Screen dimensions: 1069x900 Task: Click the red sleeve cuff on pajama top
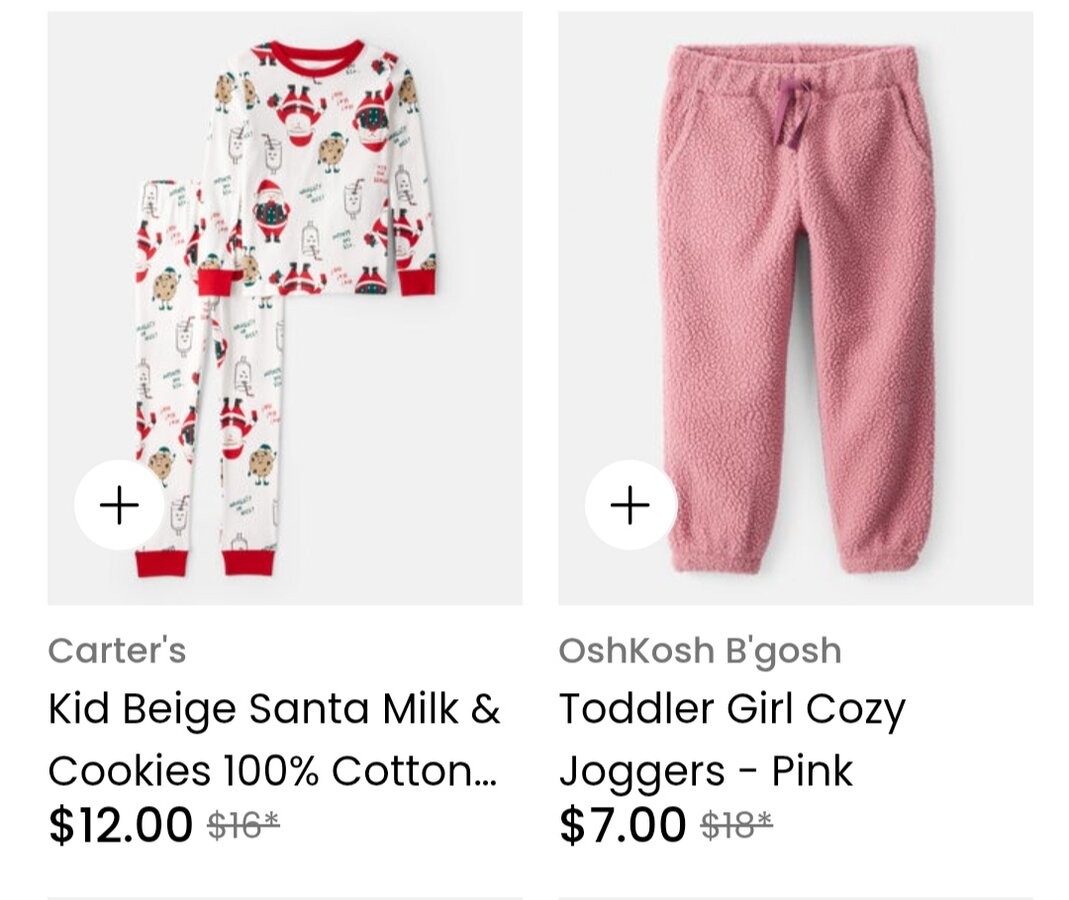(416, 281)
